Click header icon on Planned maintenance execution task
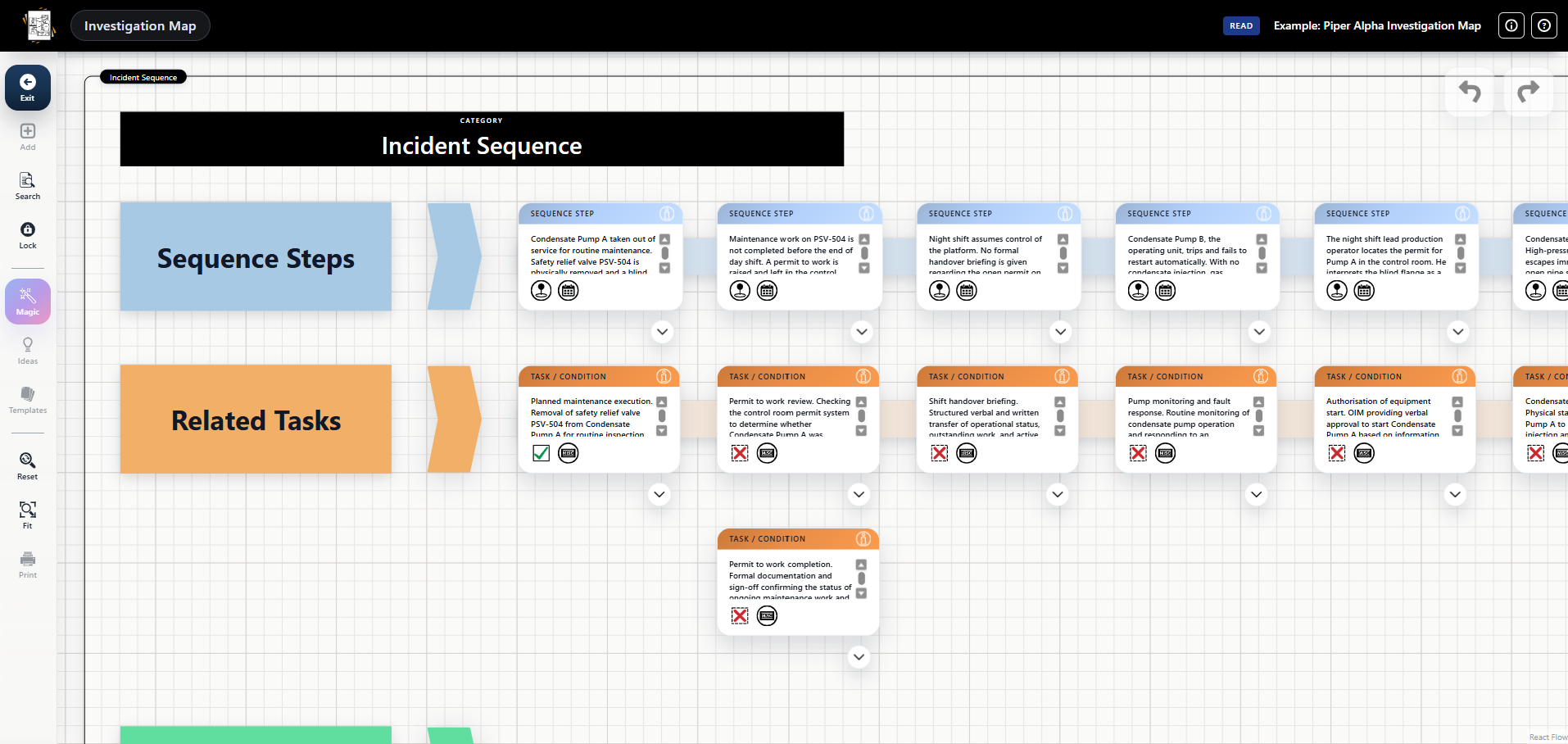Screen dimensions: 1568x744 click(x=664, y=376)
